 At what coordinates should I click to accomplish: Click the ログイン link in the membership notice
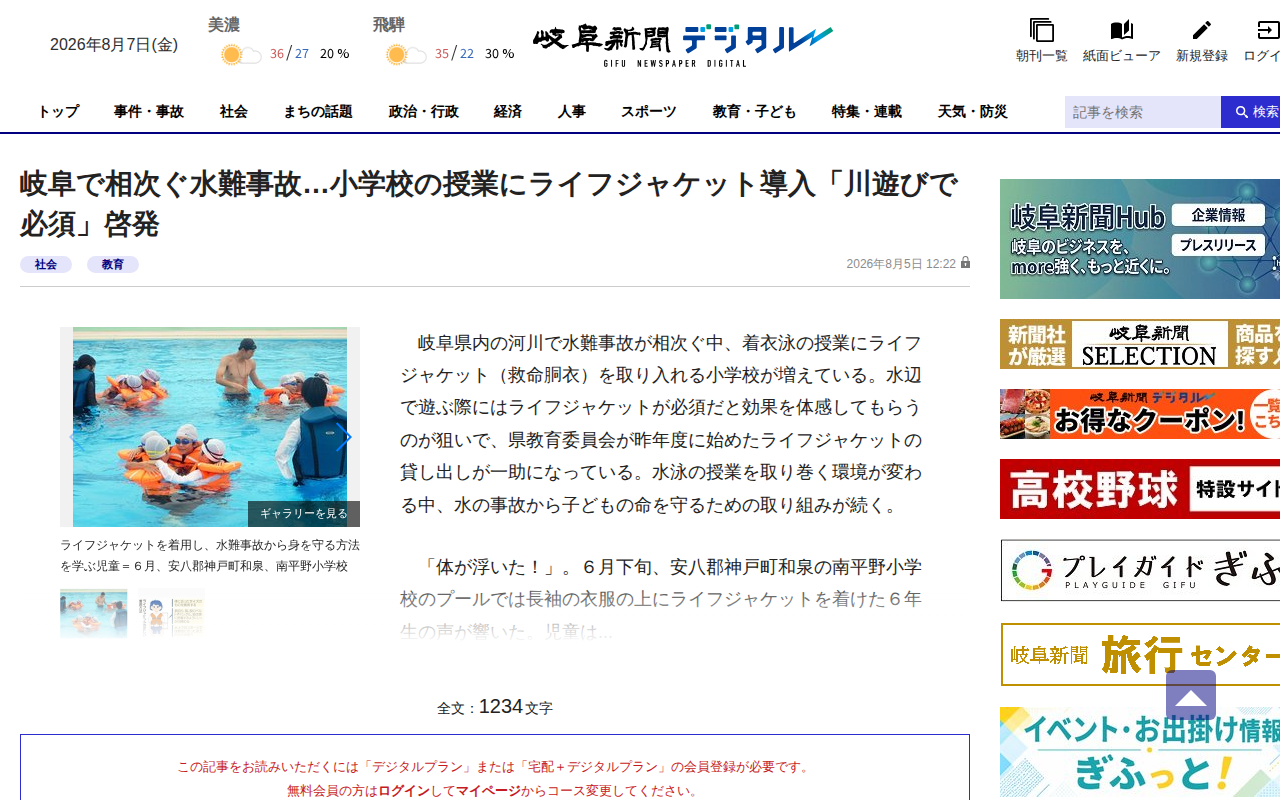pyautogui.click(x=404, y=790)
